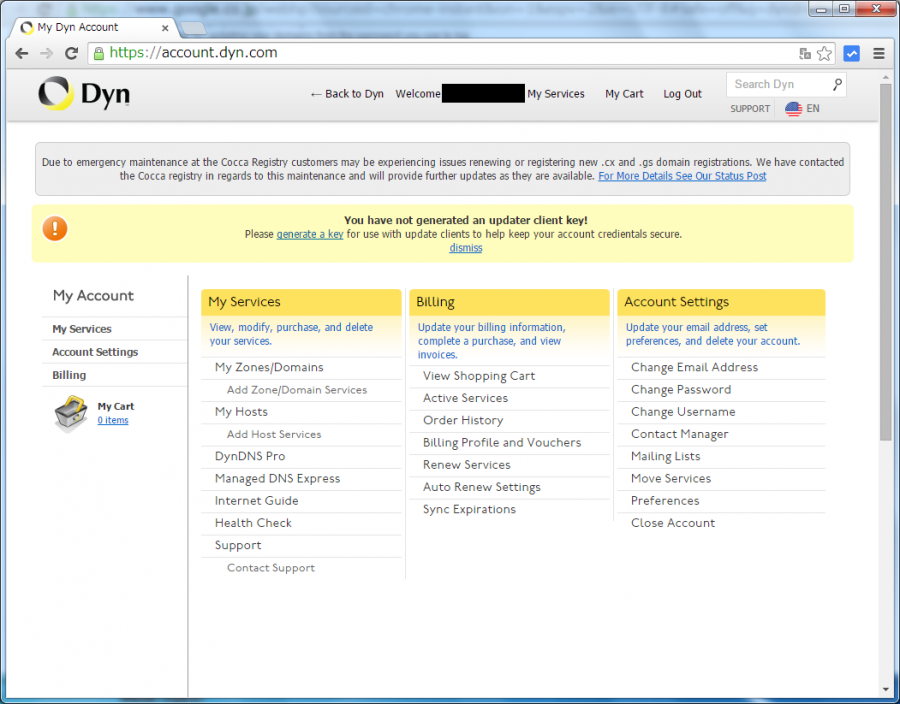Open Order History
This screenshot has height=704, width=900.
tap(463, 421)
